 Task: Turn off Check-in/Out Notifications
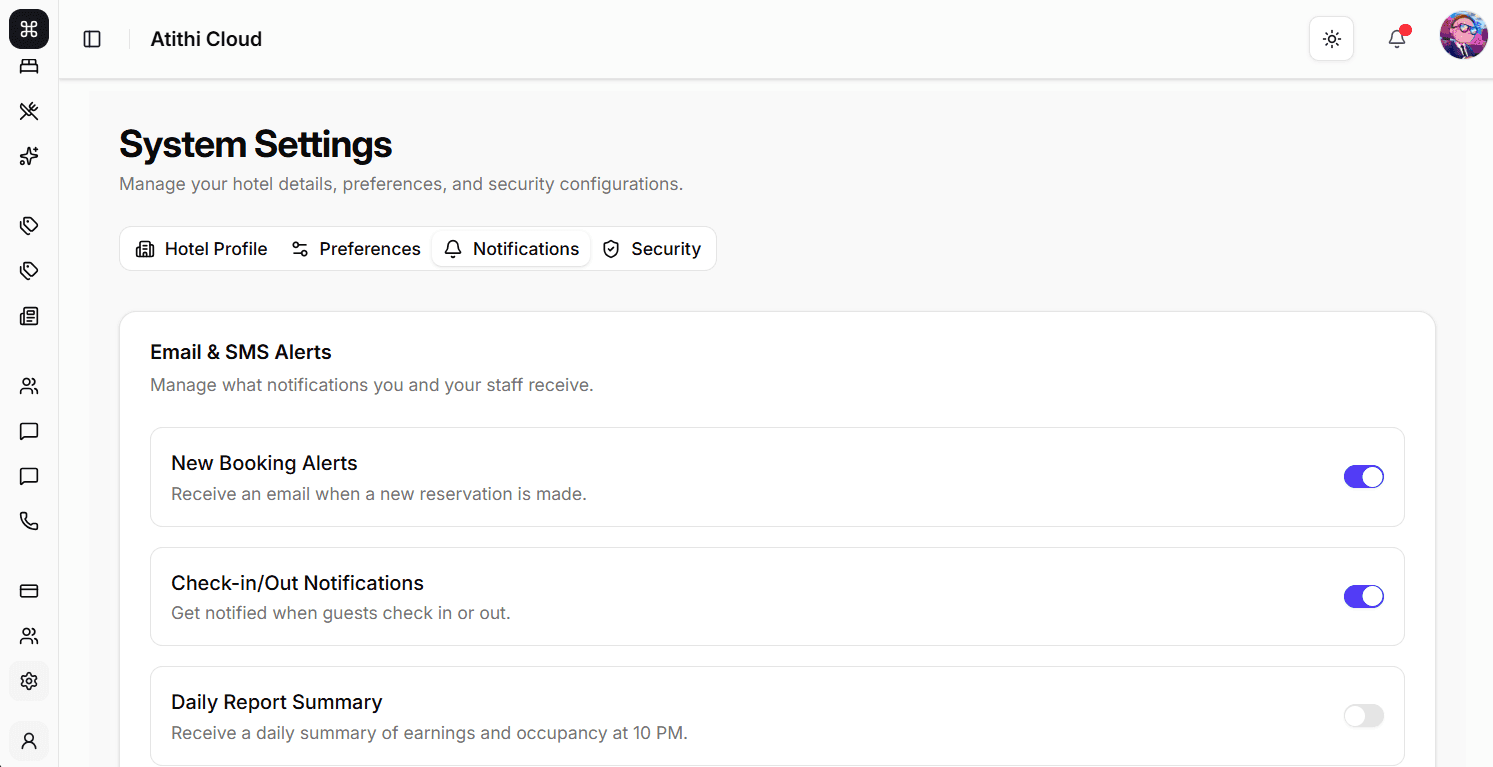1364,596
